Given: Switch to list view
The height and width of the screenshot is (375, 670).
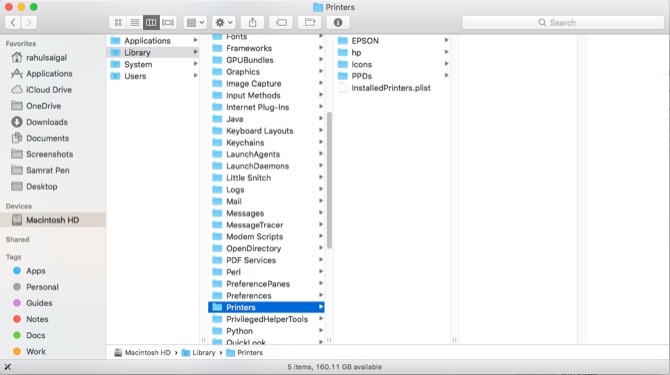Looking at the screenshot, I should click(135, 23).
